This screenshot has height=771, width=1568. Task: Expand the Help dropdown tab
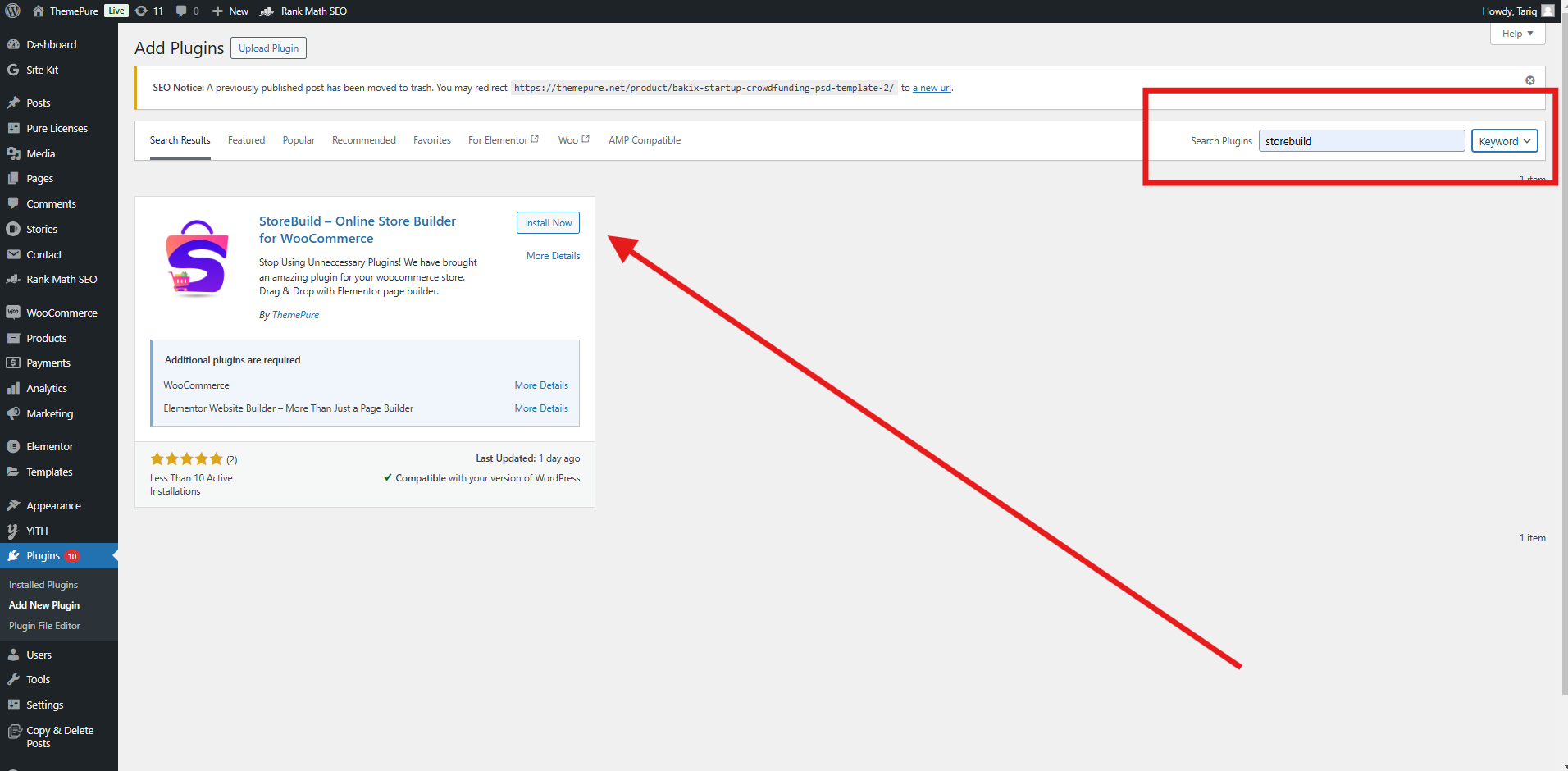pyautogui.click(x=1517, y=34)
